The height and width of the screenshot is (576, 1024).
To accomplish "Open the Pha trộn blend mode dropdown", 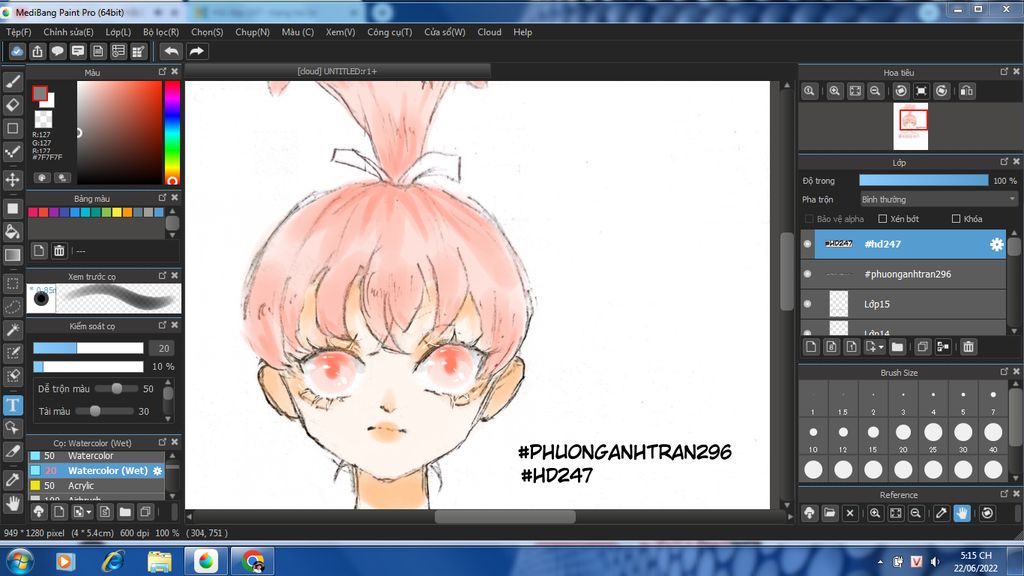I will (x=938, y=199).
